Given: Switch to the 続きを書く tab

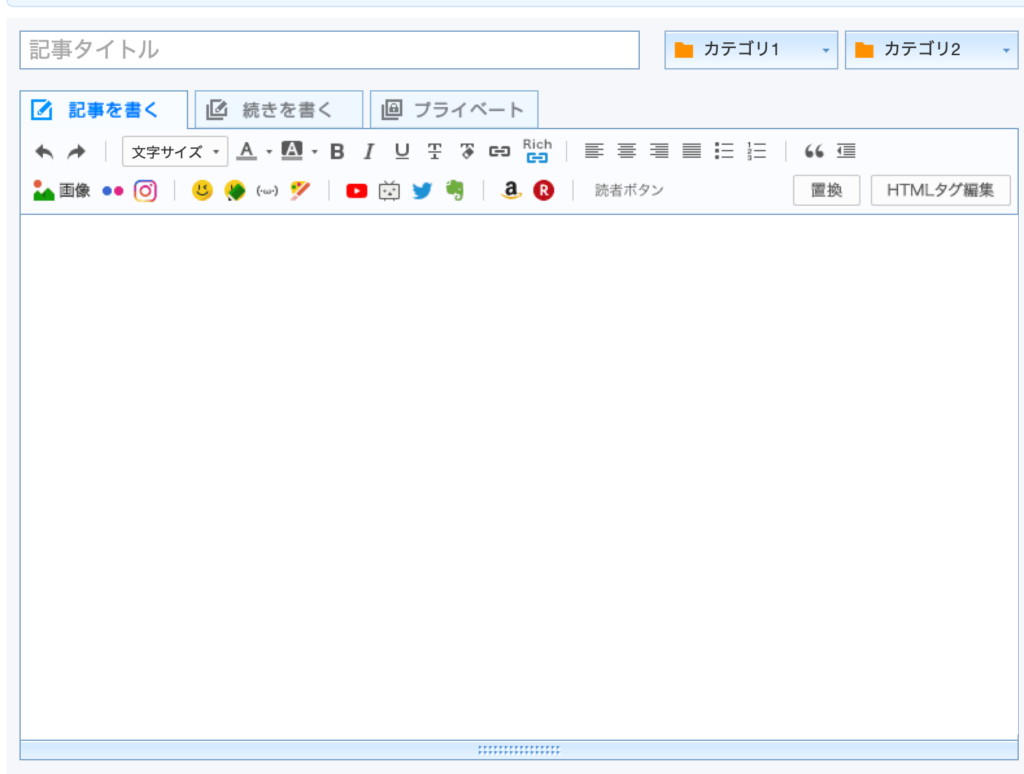Looking at the screenshot, I should pyautogui.click(x=278, y=110).
